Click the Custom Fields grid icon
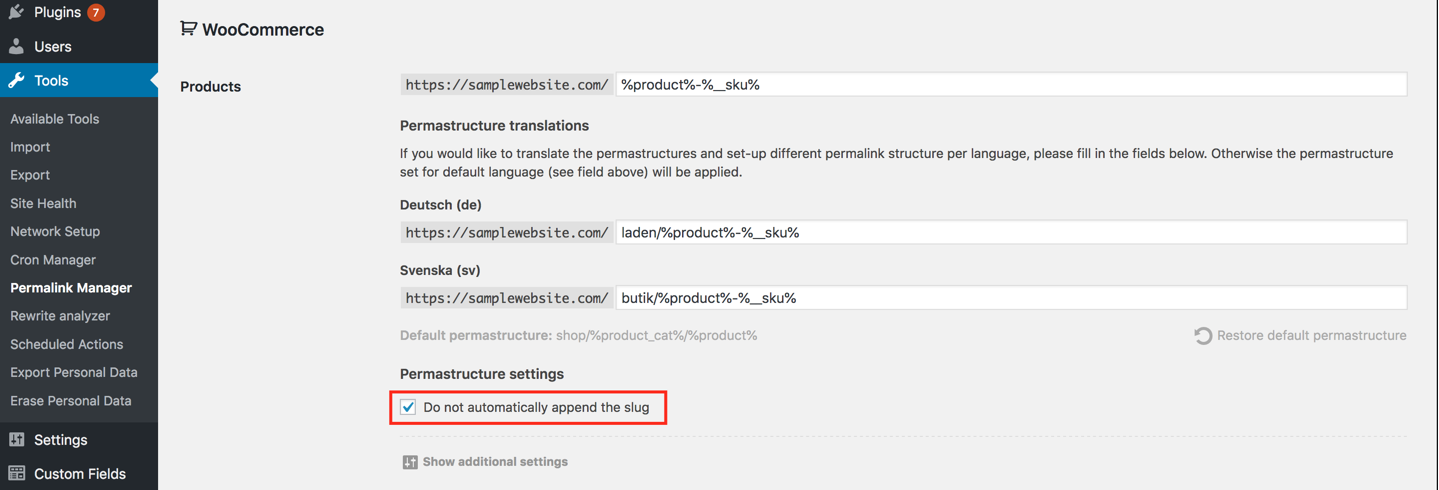The width and height of the screenshot is (1439, 490). [x=17, y=474]
